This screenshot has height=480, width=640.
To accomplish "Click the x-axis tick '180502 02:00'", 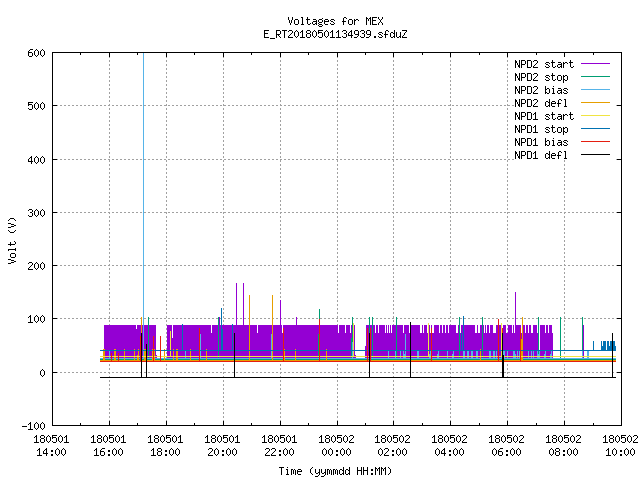I will point(392,446).
